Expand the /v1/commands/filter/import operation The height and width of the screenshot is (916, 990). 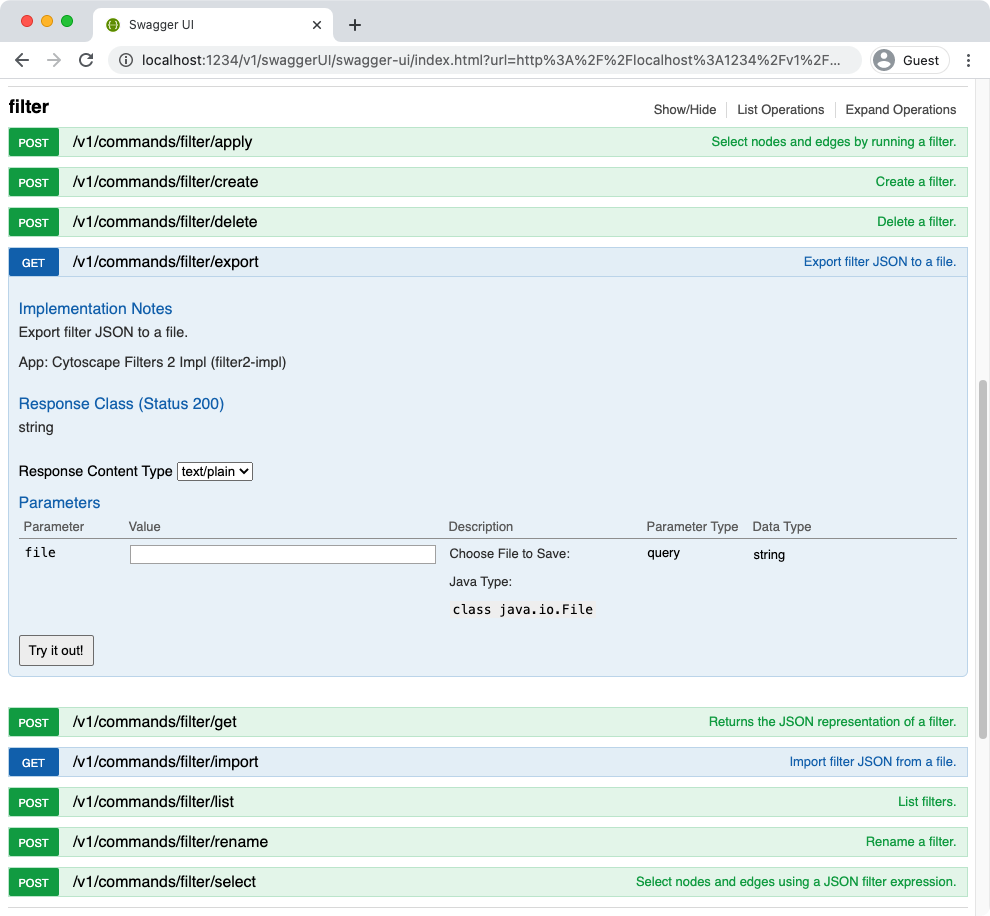coord(165,762)
